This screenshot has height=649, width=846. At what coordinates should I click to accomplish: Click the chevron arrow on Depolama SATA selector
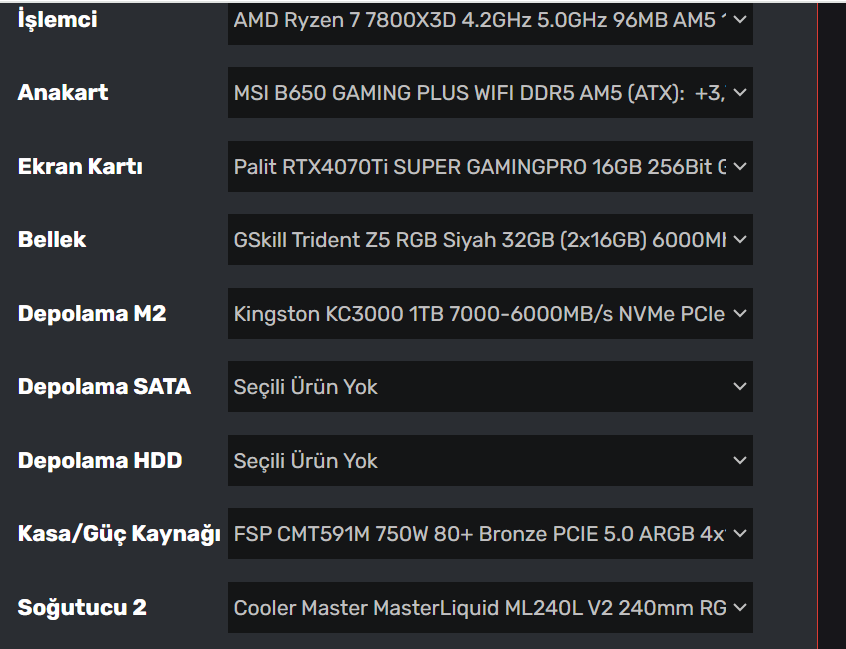[x=740, y=387]
